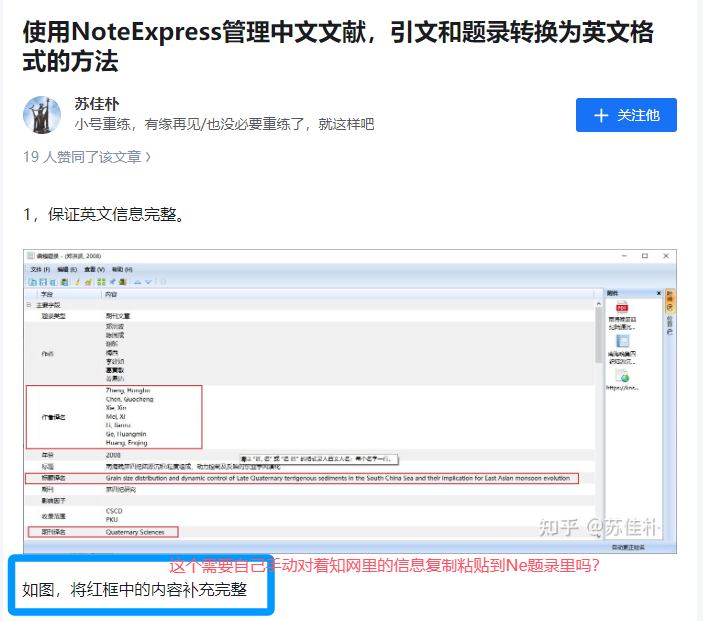Click the 2008 year value cell
The width and height of the screenshot is (703, 621).
[x=113, y=455]
